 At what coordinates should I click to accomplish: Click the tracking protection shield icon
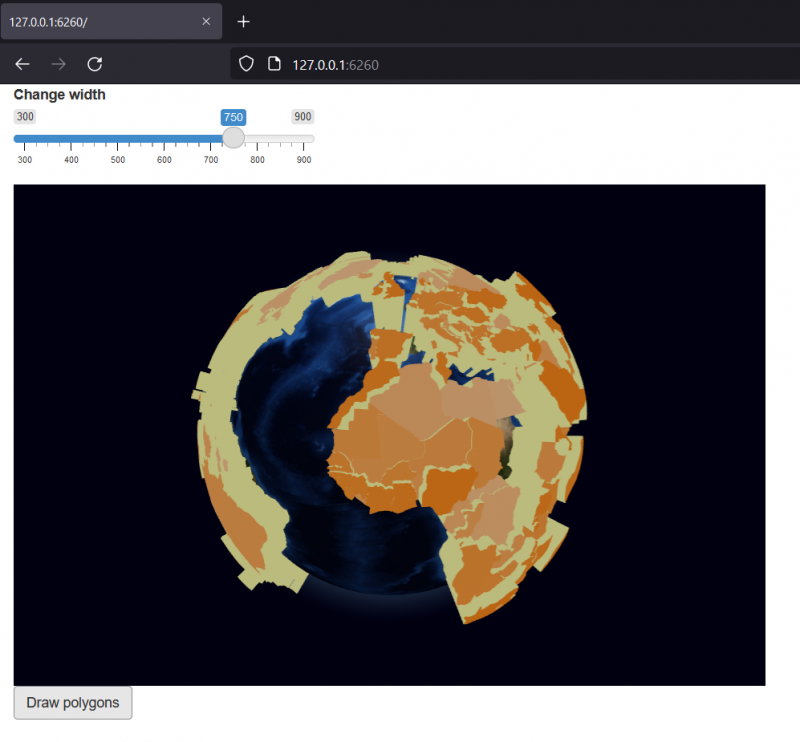[245, 64]
